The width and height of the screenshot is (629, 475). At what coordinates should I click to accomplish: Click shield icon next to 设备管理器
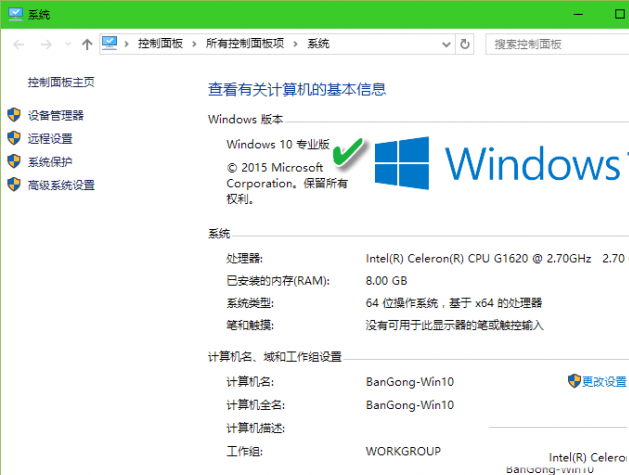pyautogui.click(x=14, y=115)
